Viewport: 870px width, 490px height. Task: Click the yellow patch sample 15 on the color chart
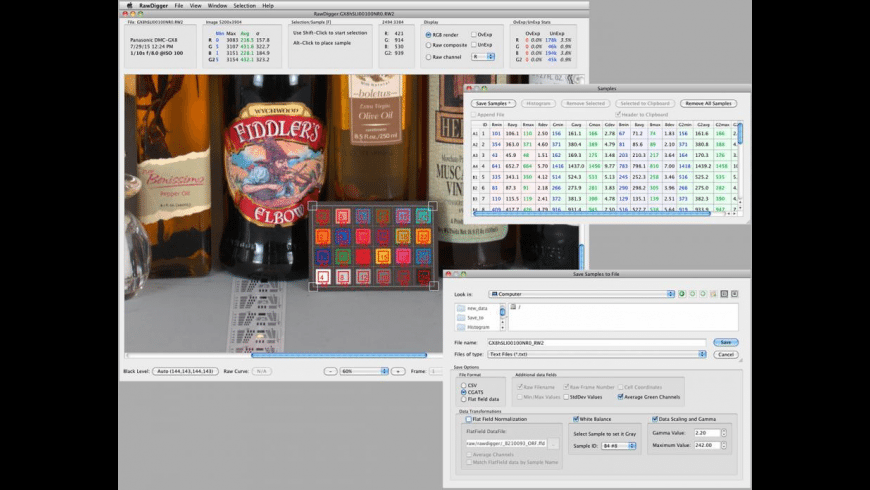(383, 256)
